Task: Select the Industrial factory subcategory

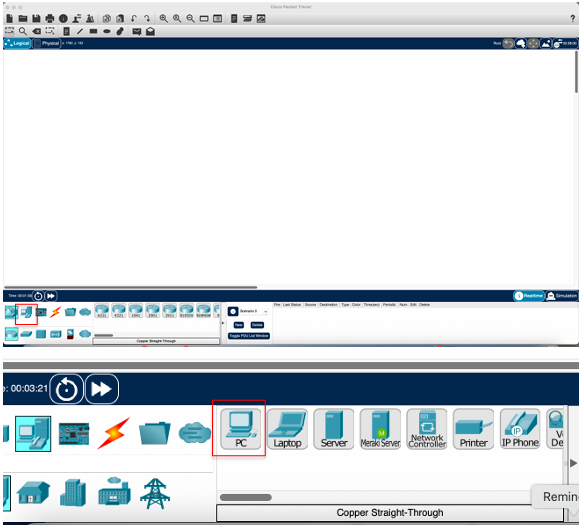Action: [x=114, y=492]
